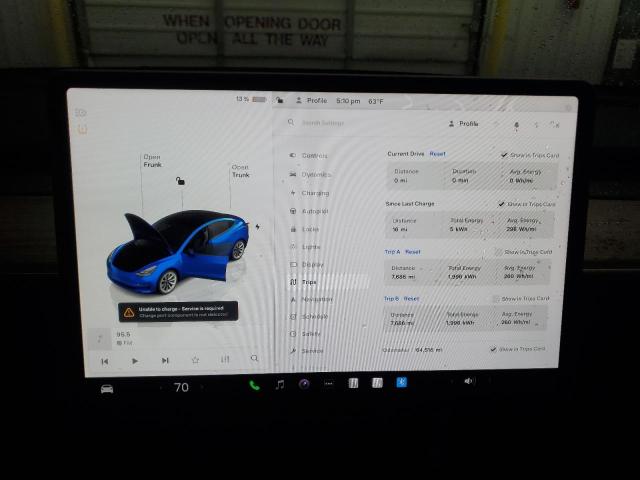
Task: Open the Camera app in the bottom bar
Action: [304, 384]
